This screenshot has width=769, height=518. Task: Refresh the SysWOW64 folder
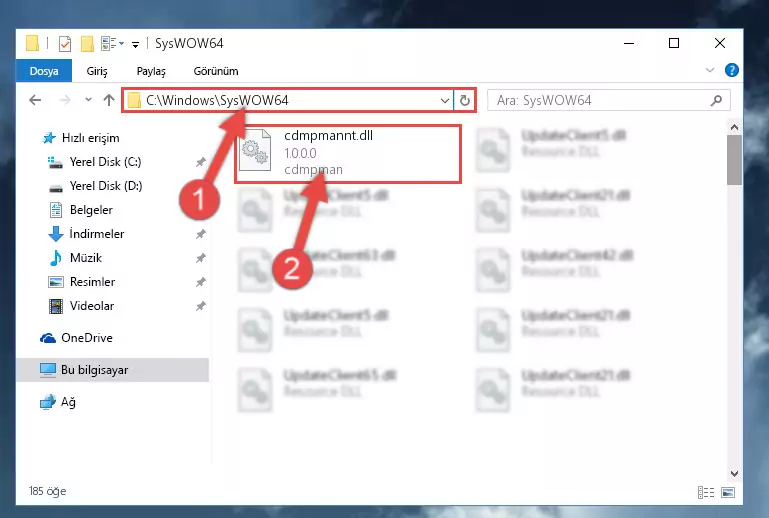464,101
